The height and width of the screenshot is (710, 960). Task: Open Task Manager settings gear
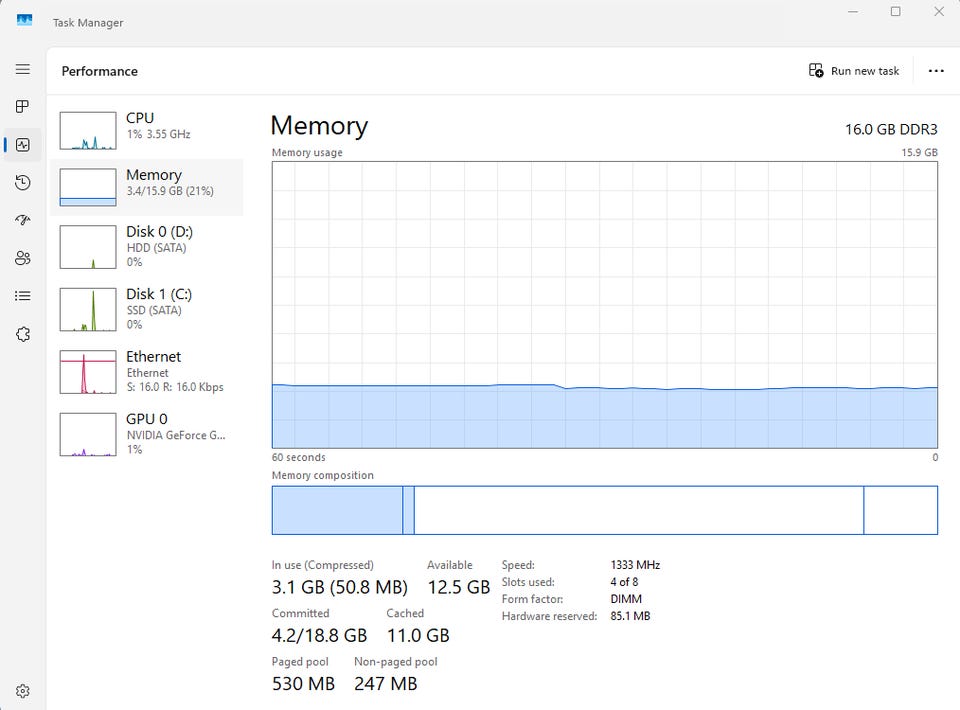[x=23, y=691]
